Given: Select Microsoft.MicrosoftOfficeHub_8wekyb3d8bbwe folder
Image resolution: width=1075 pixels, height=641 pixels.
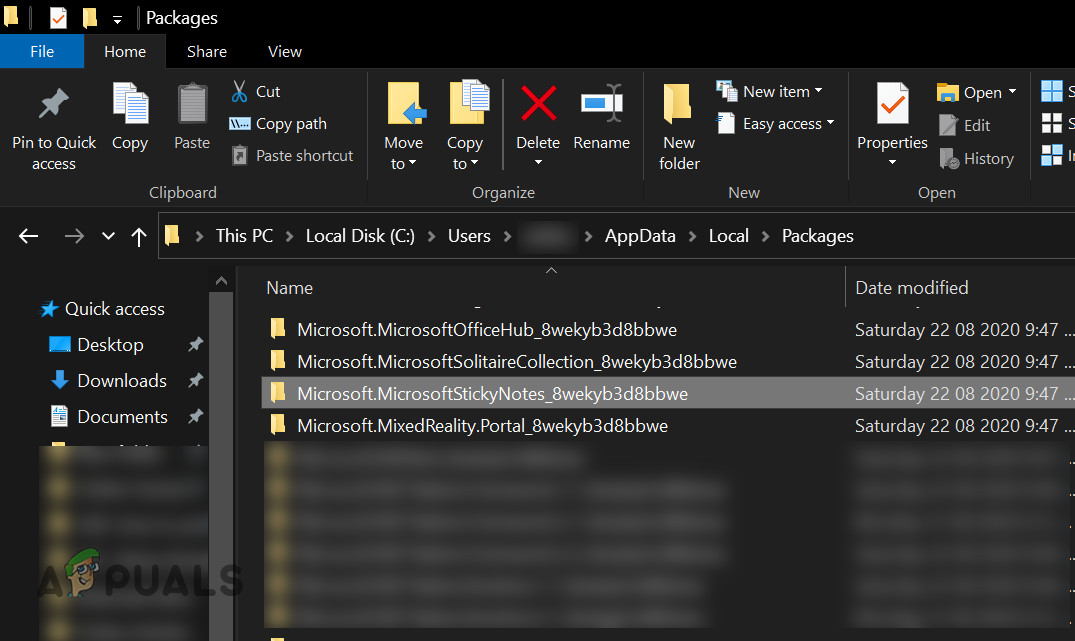Looking at the screenshot, I should coord(487,330).
